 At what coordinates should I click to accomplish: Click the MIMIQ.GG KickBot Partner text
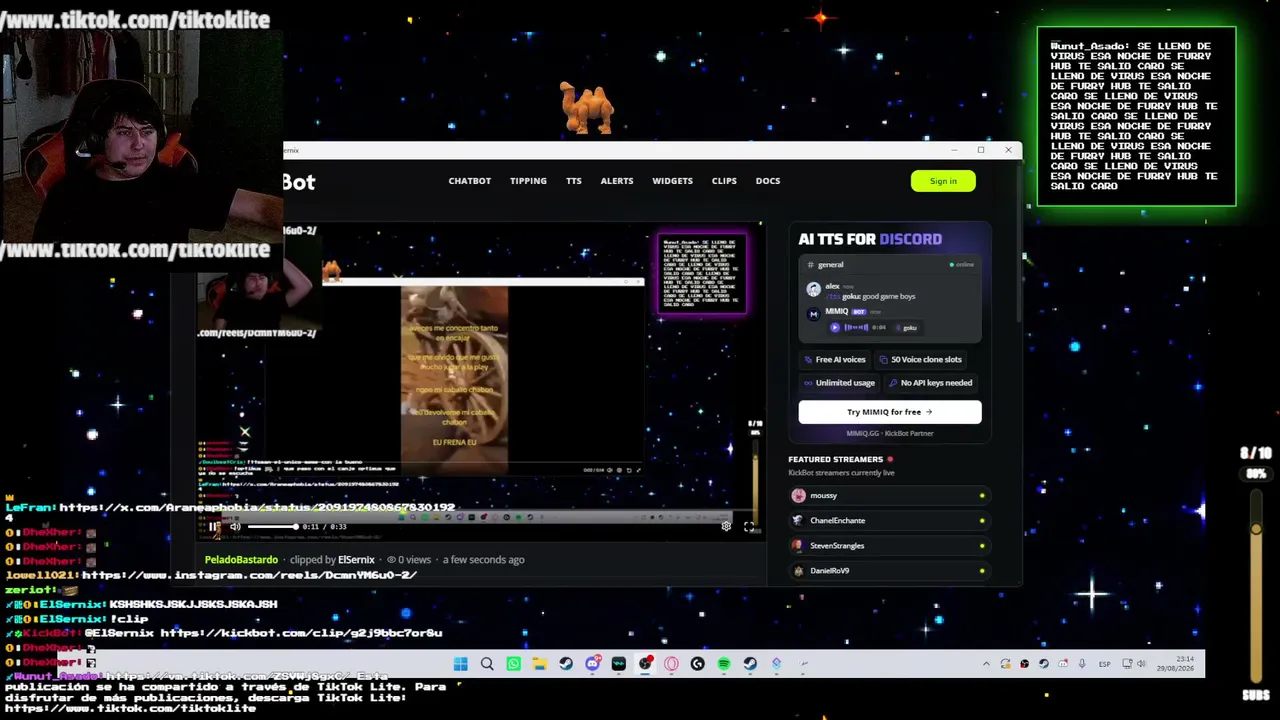click(890, 434)
